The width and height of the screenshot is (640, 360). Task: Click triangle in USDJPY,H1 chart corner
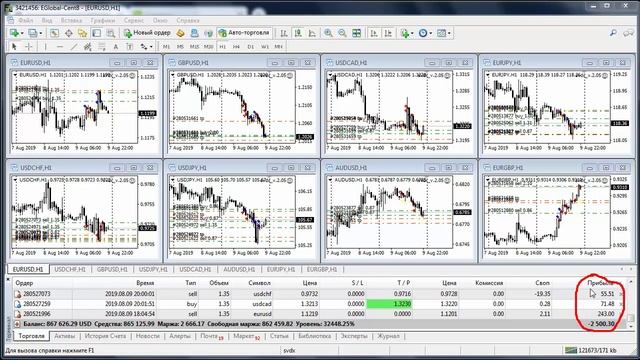click(x=173, y=180)
